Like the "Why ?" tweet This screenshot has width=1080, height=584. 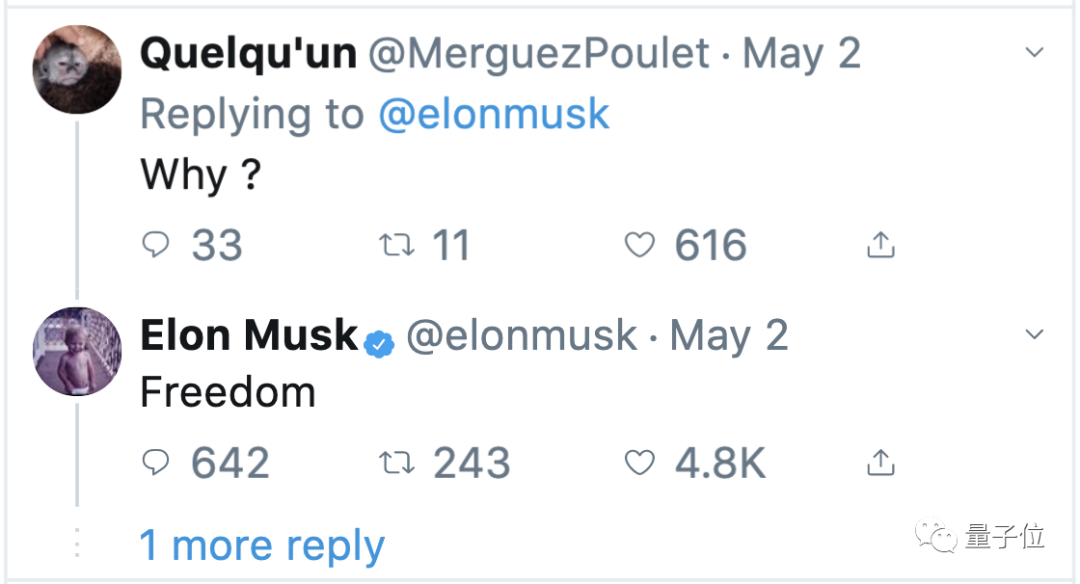click(x=639, y=245)
